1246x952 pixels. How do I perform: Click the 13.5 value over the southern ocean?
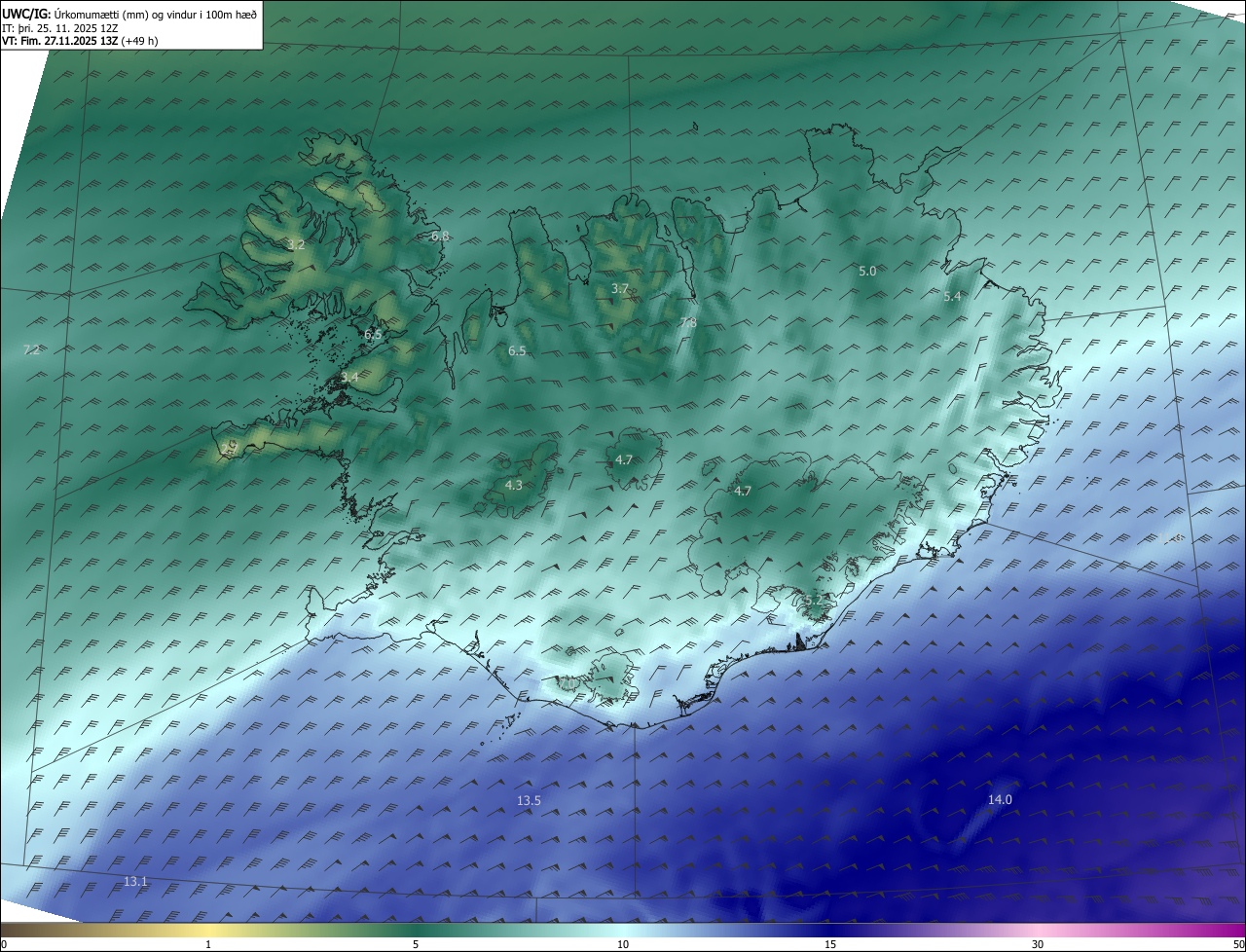tap(529, 801)
